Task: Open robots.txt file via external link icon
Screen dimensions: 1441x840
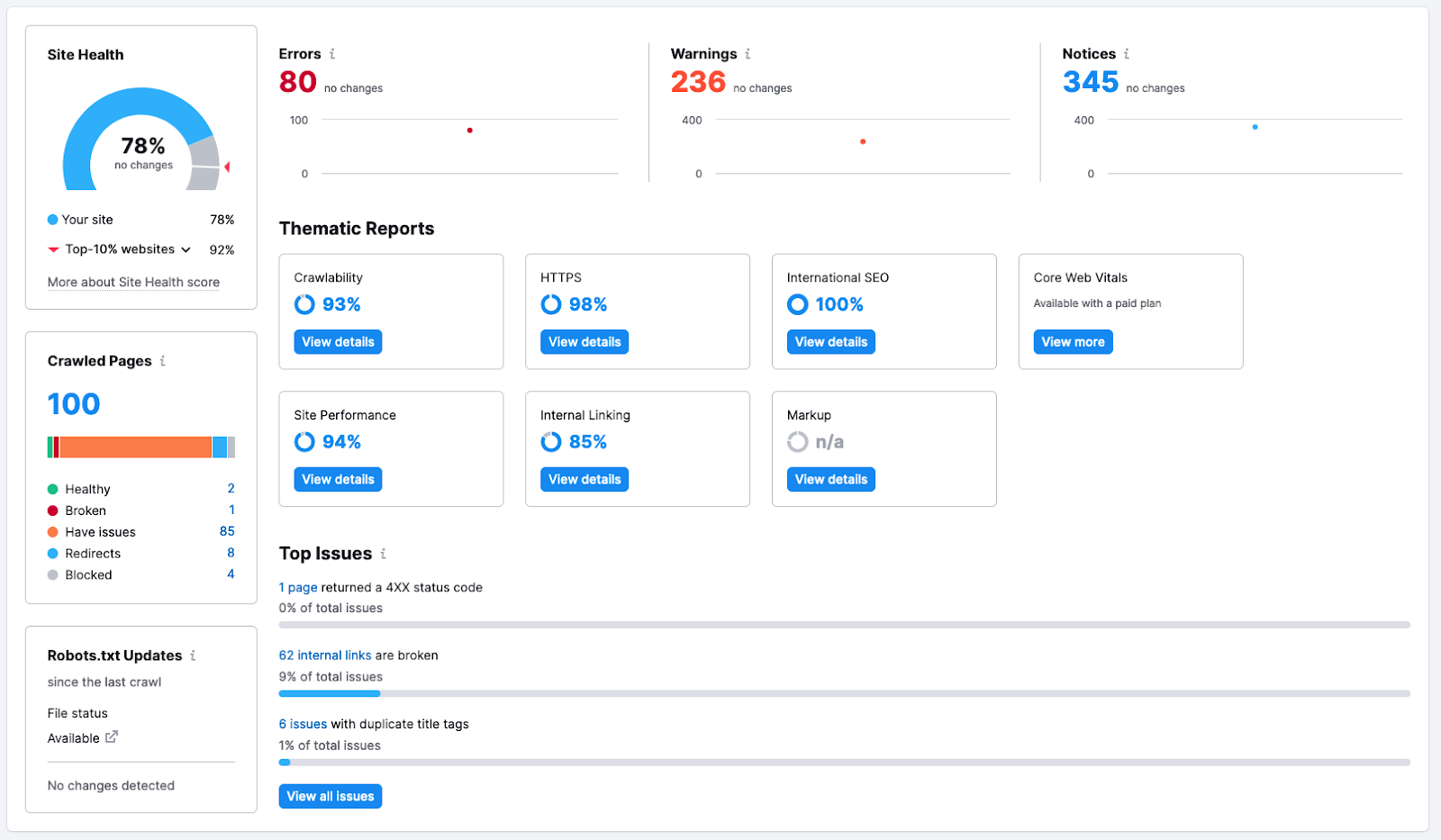Action: click(112, 737)
